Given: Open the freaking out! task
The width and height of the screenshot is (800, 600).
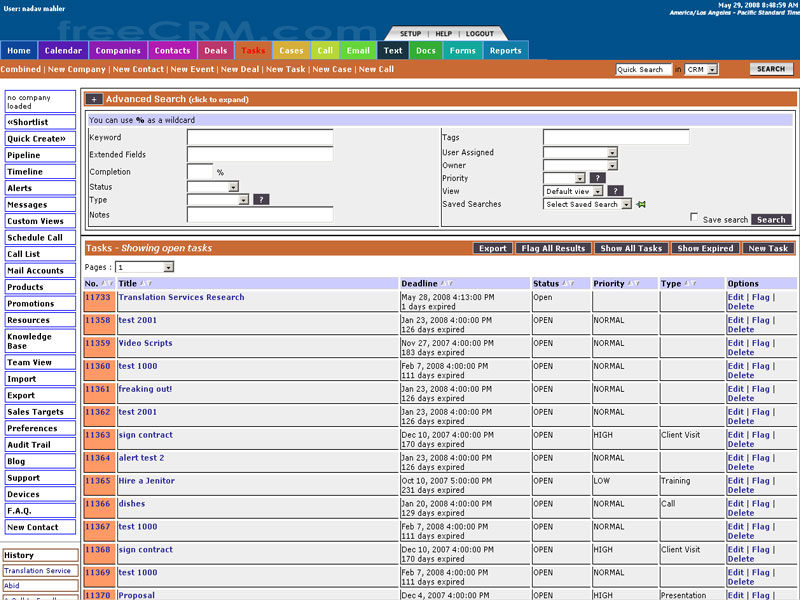Looking at the screenshot, I should click(145, 389).
